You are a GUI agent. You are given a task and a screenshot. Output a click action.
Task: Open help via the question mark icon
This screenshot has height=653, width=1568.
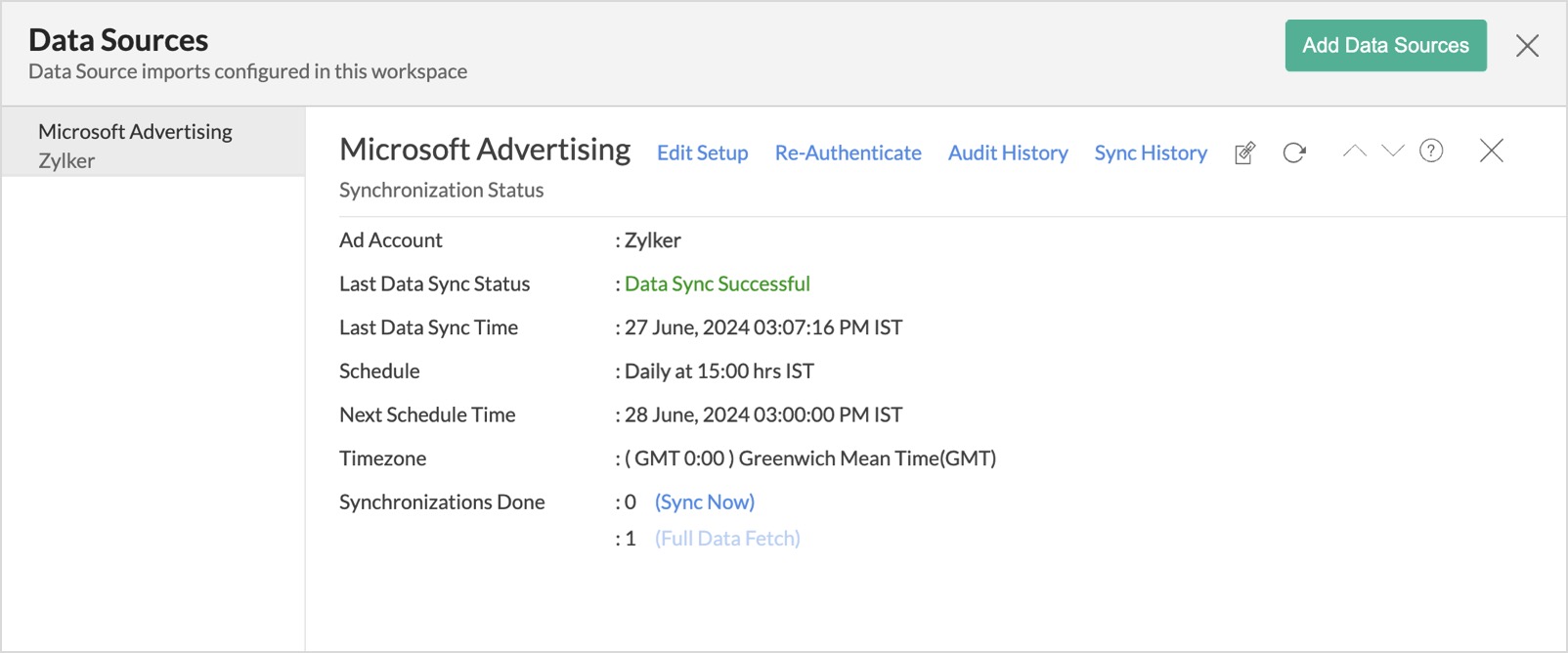(1431, 152)
